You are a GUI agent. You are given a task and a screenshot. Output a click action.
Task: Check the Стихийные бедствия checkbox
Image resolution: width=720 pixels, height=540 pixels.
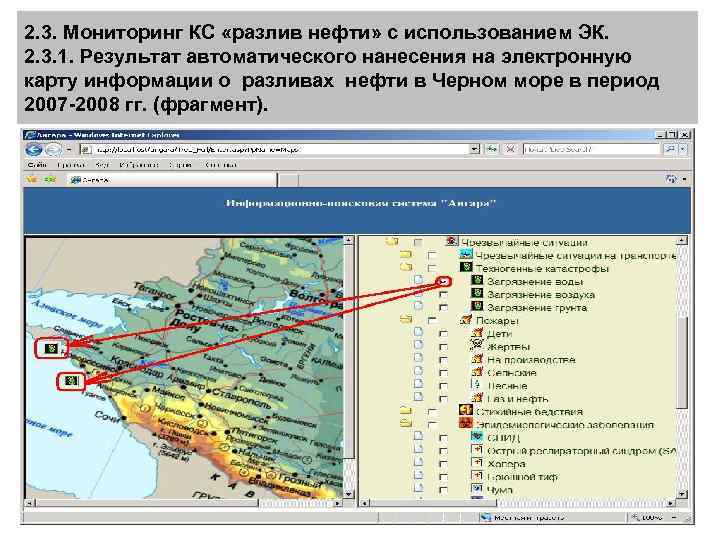click(432, 412)
